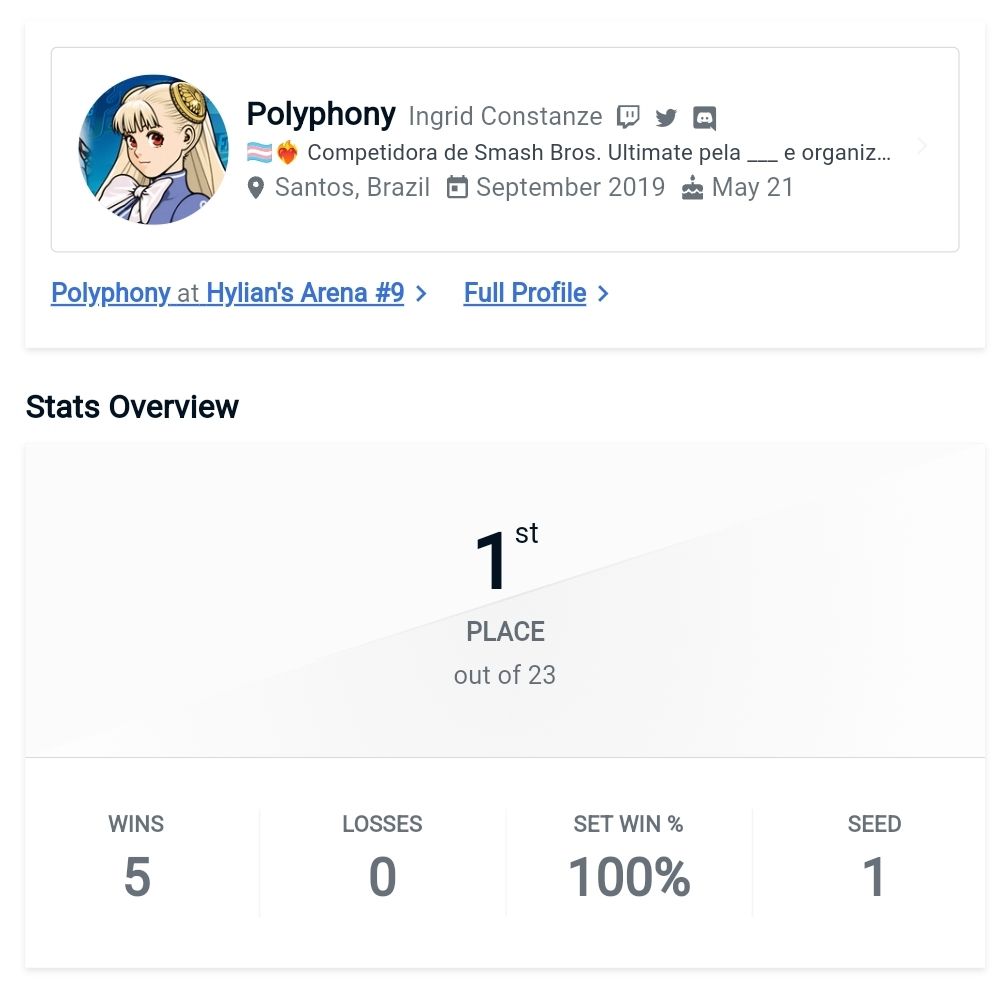
Task: Click the birthday cake icon
Action: coord(692,188)
